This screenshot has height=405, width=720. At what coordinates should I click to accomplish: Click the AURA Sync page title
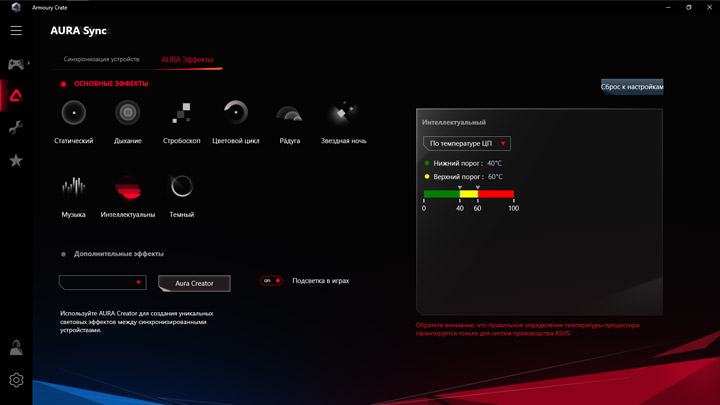tap(79, 31)
